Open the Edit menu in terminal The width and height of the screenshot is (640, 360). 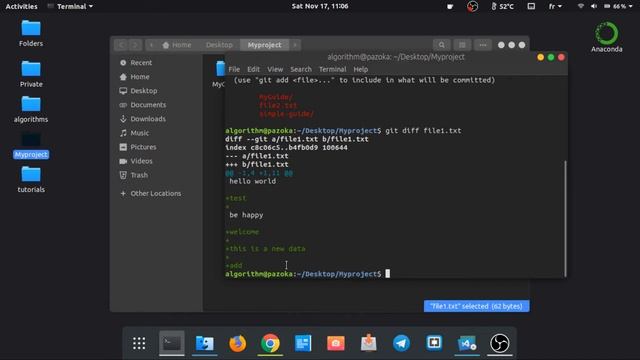pyautogui.click(x=253, y=69)
